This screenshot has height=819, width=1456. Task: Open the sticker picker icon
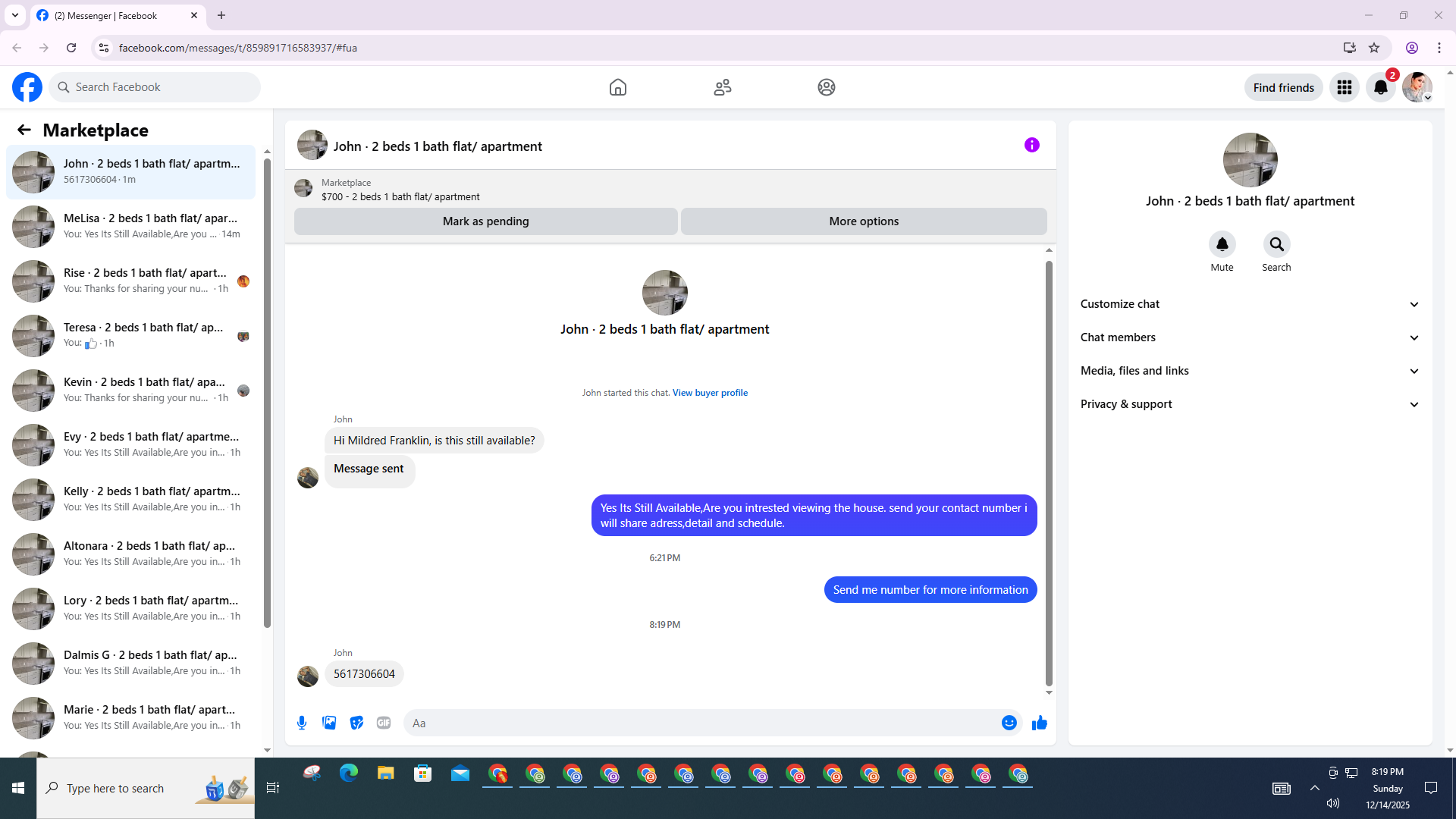pos(356,723)
